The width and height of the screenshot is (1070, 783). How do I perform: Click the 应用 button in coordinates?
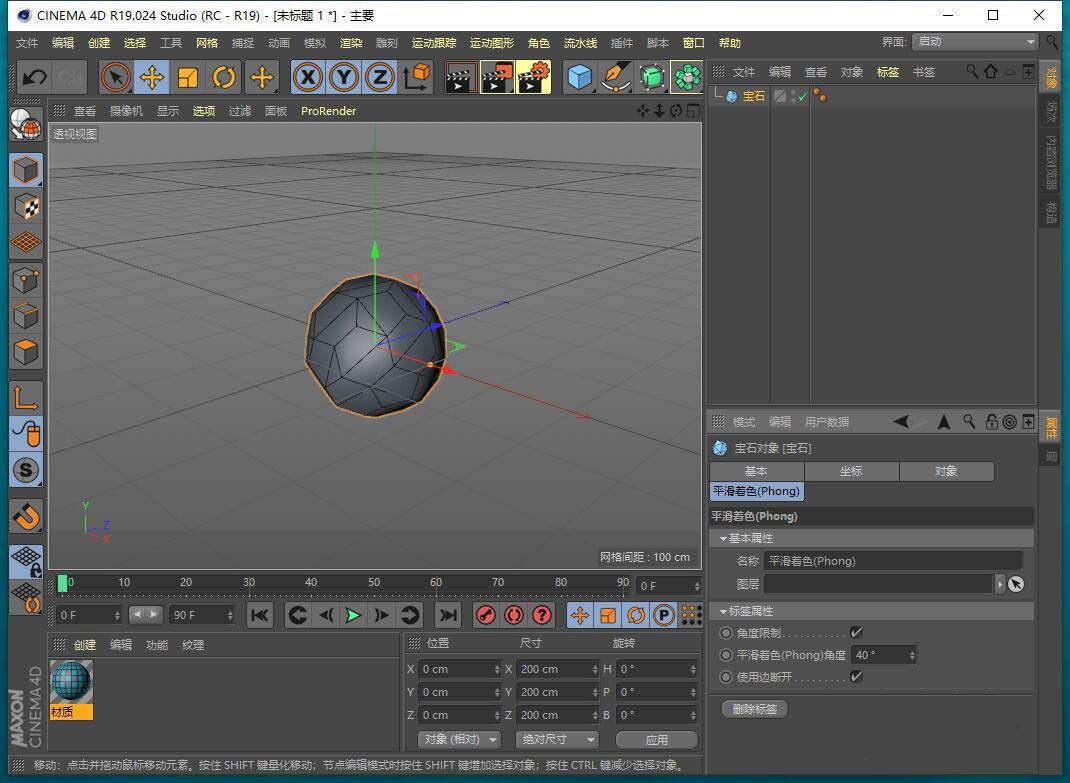click(x=656, y=740)
